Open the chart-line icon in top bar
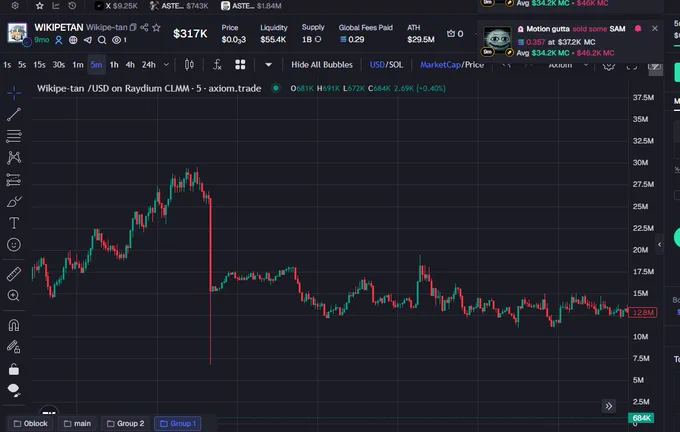This screenshot has height=432, width=680. point(56,6)
